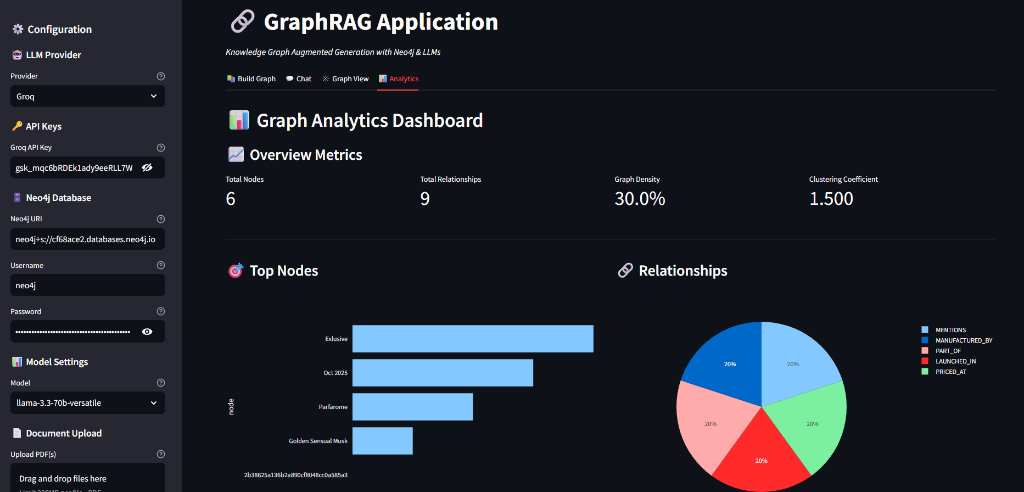
Task: Click the Drag and drop files upload area
Action: click(88, 478)
